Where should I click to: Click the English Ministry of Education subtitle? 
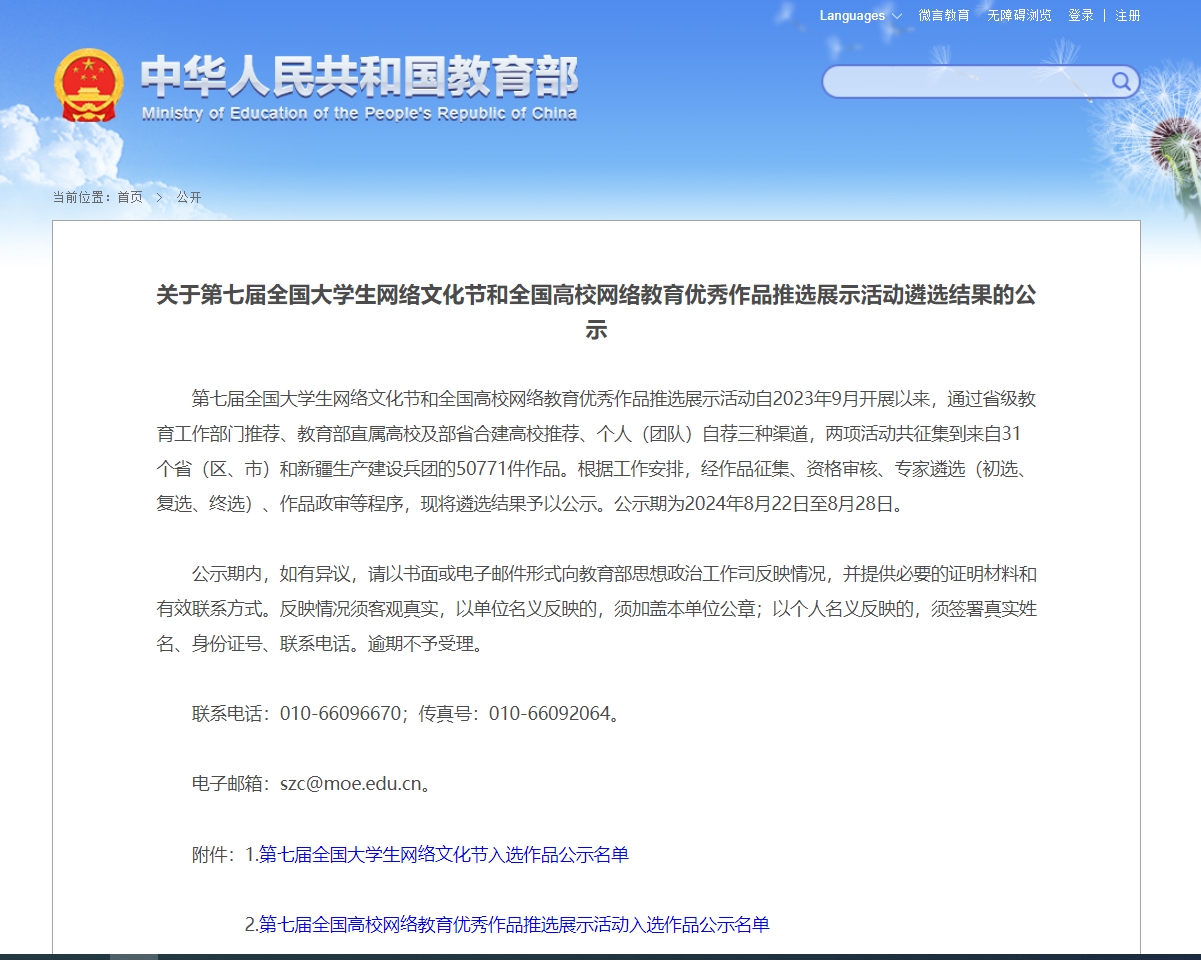tap(359, 114)
